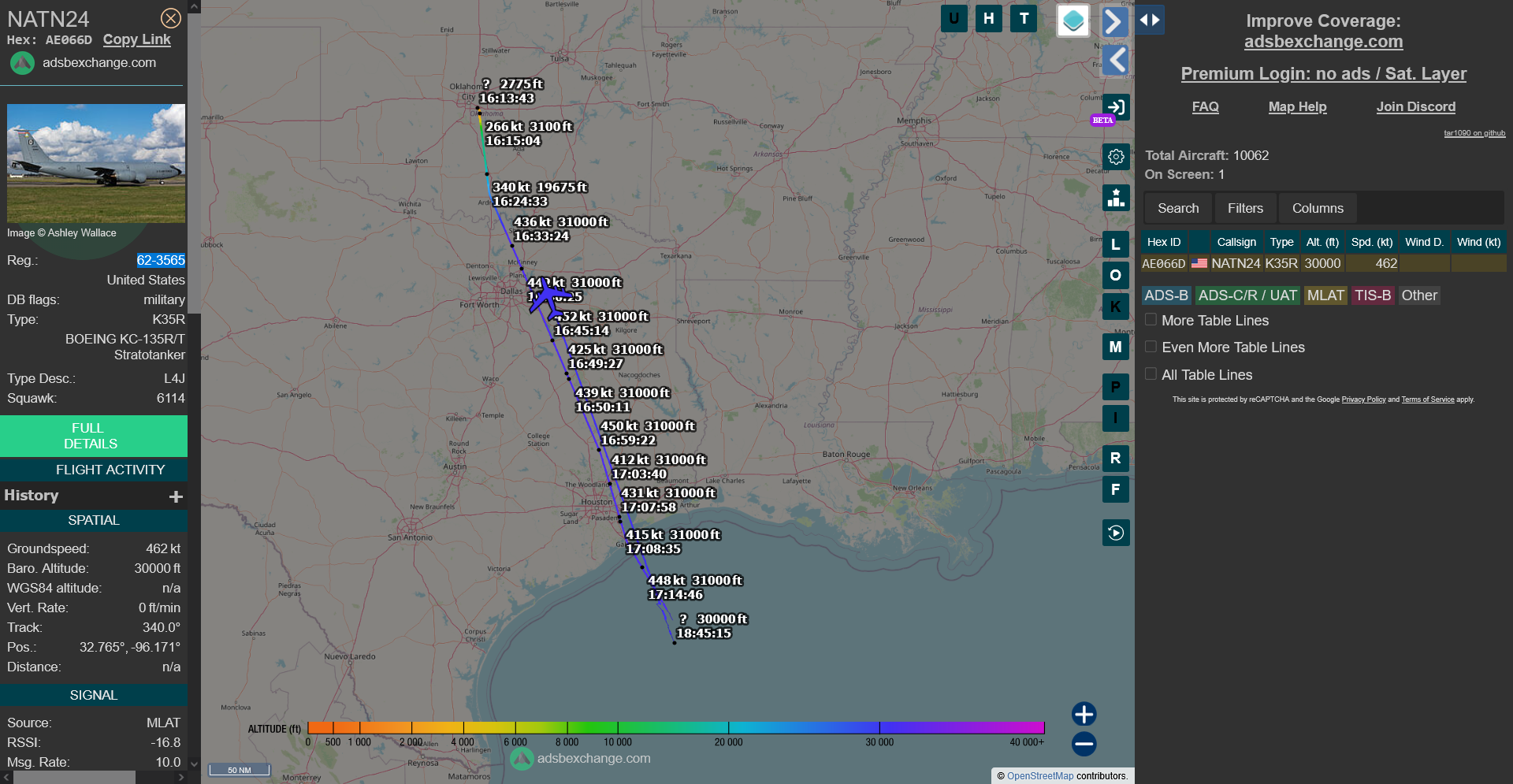
Task: Toggle the R map button
Action: (x=1115, y=458)
